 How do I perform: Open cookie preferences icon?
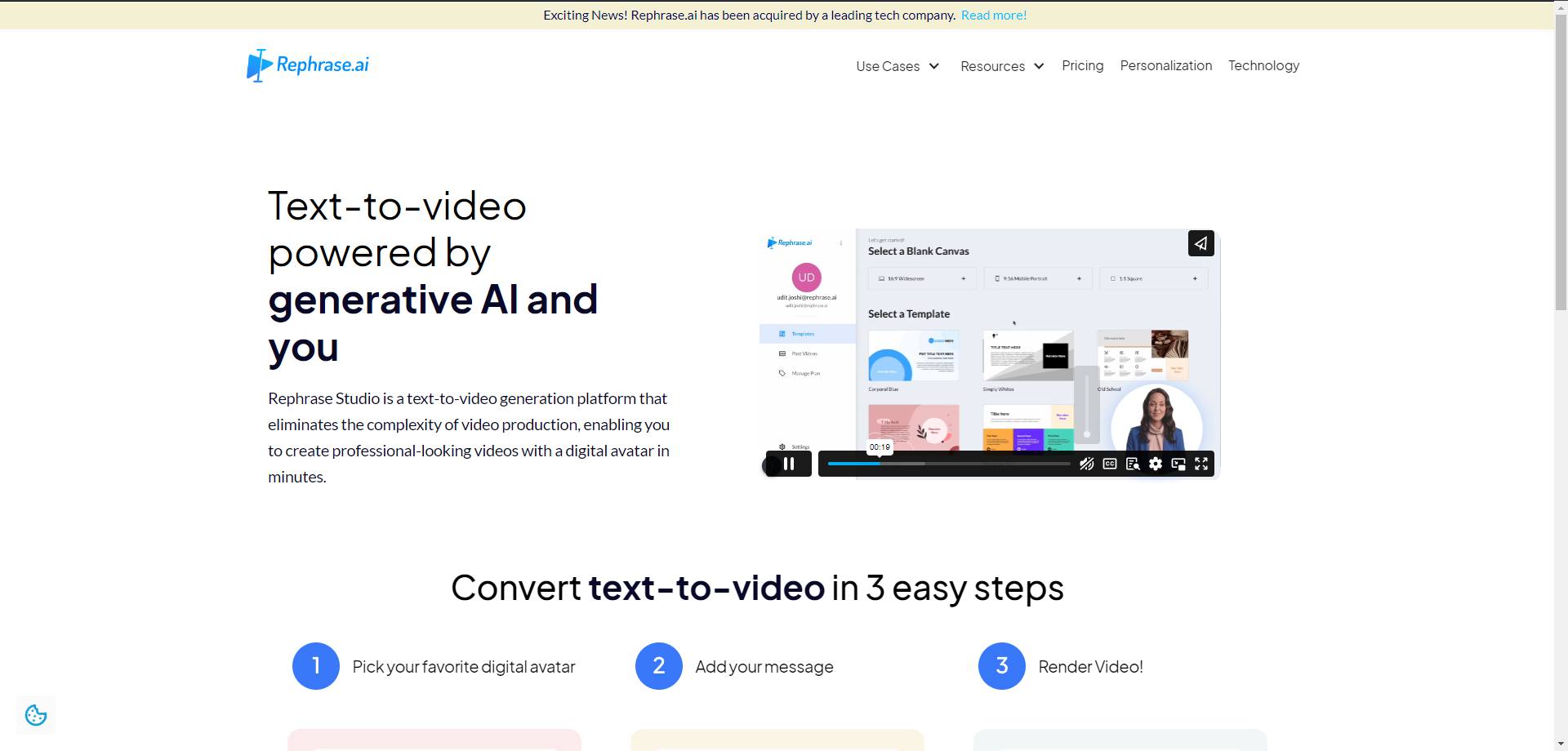36,715
